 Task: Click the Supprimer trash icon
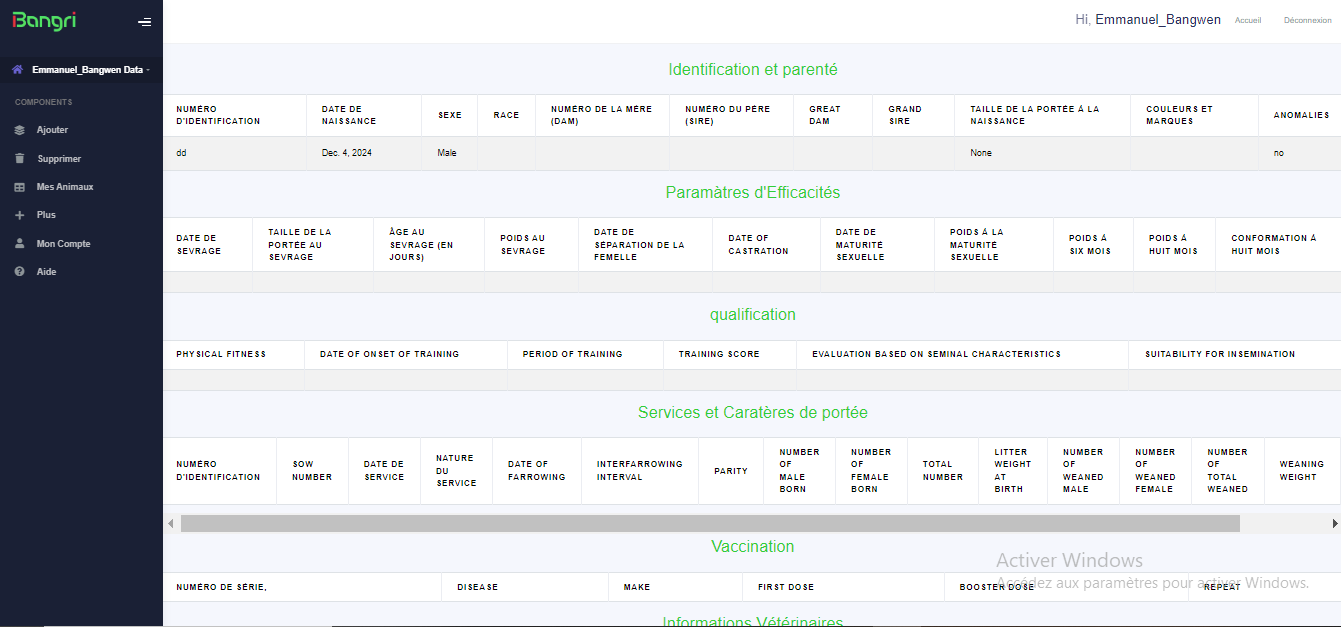pyautogui.click(x=19, y=158)
